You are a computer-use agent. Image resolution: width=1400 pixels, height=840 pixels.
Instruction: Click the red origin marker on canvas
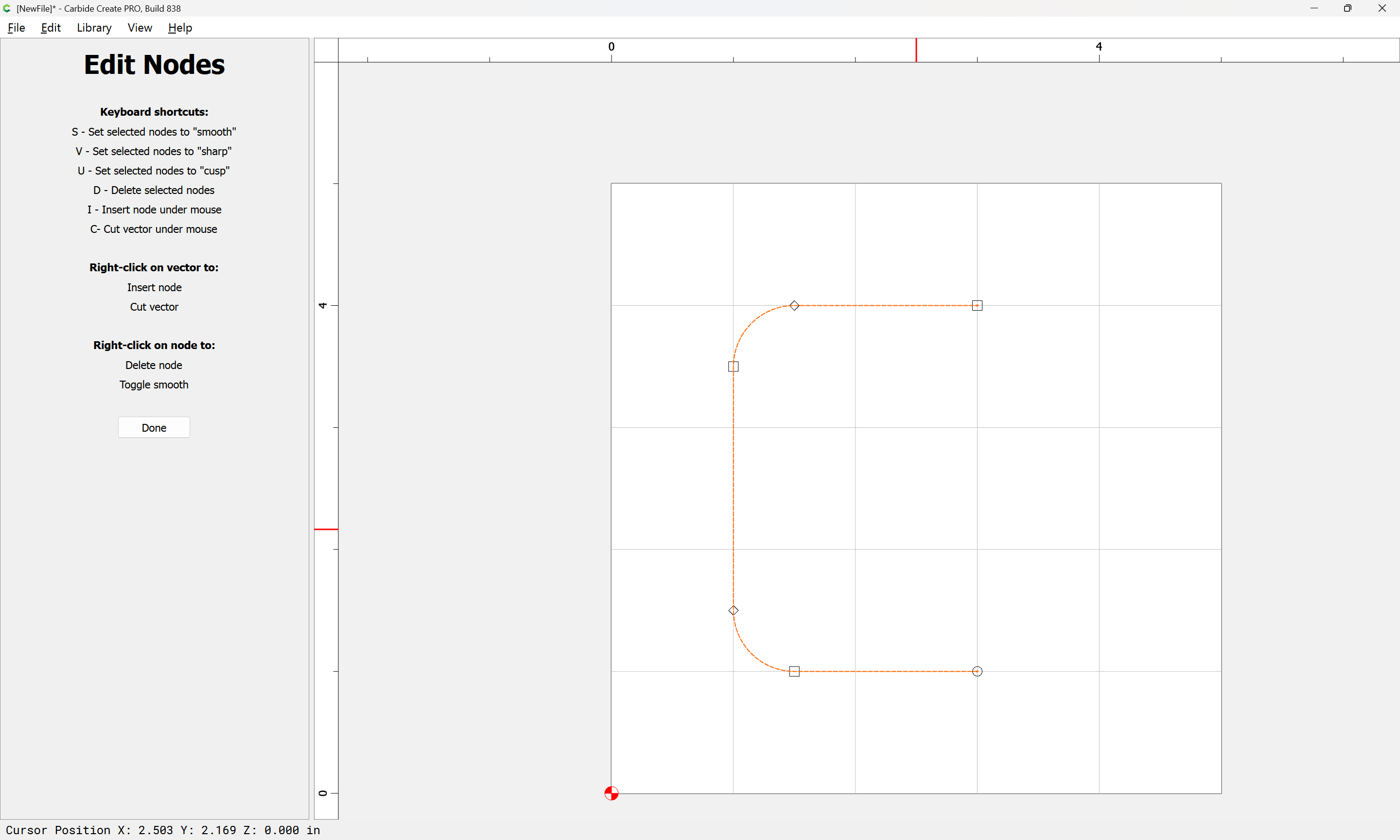pos(611,793)
